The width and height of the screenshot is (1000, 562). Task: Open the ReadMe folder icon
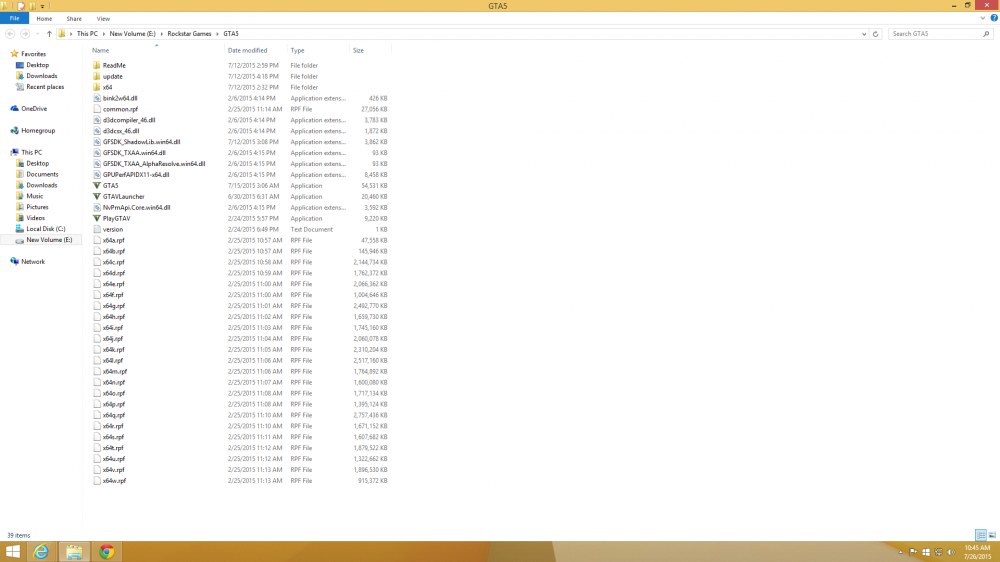point(96,65)
